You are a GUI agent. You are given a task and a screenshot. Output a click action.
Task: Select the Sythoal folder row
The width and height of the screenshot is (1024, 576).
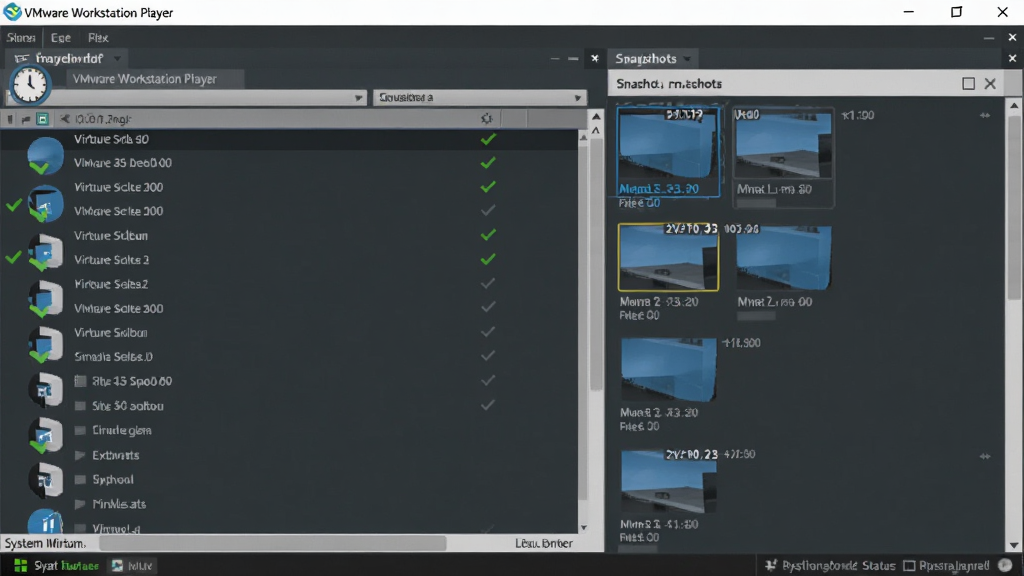coord(104,479)
